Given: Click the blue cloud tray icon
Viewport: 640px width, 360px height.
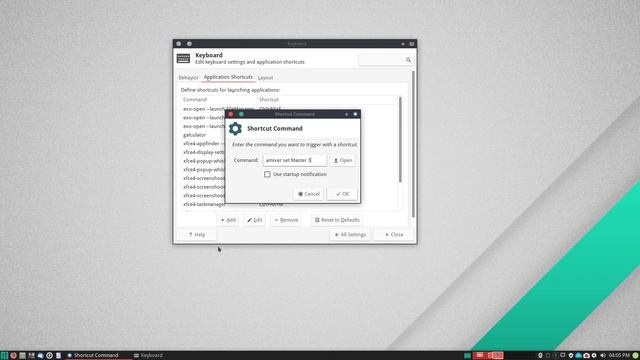Looking at the screenshot, I should (x=578, y=356).
